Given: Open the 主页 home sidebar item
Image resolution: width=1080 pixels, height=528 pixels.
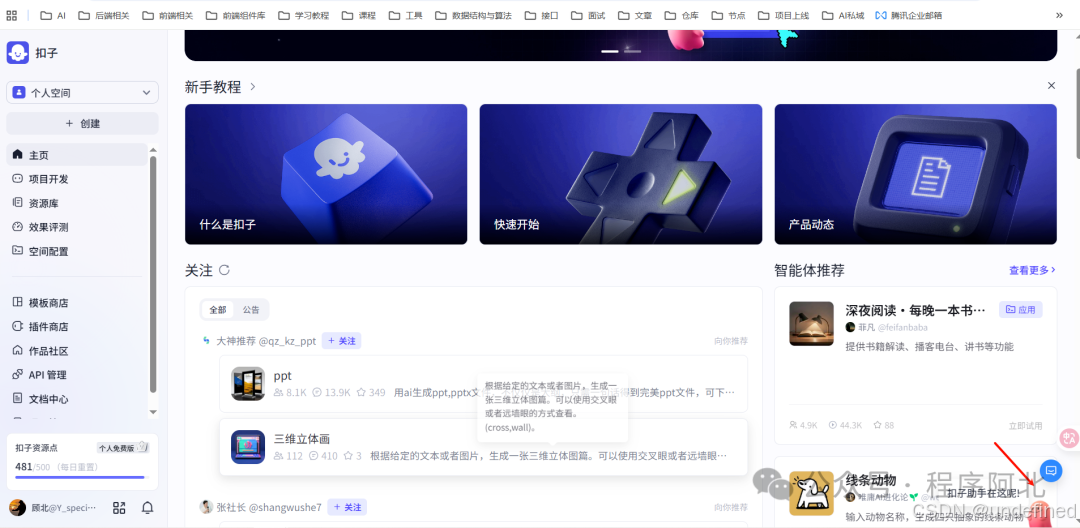Looking at the screenshot, I should [x=76, y=155].
